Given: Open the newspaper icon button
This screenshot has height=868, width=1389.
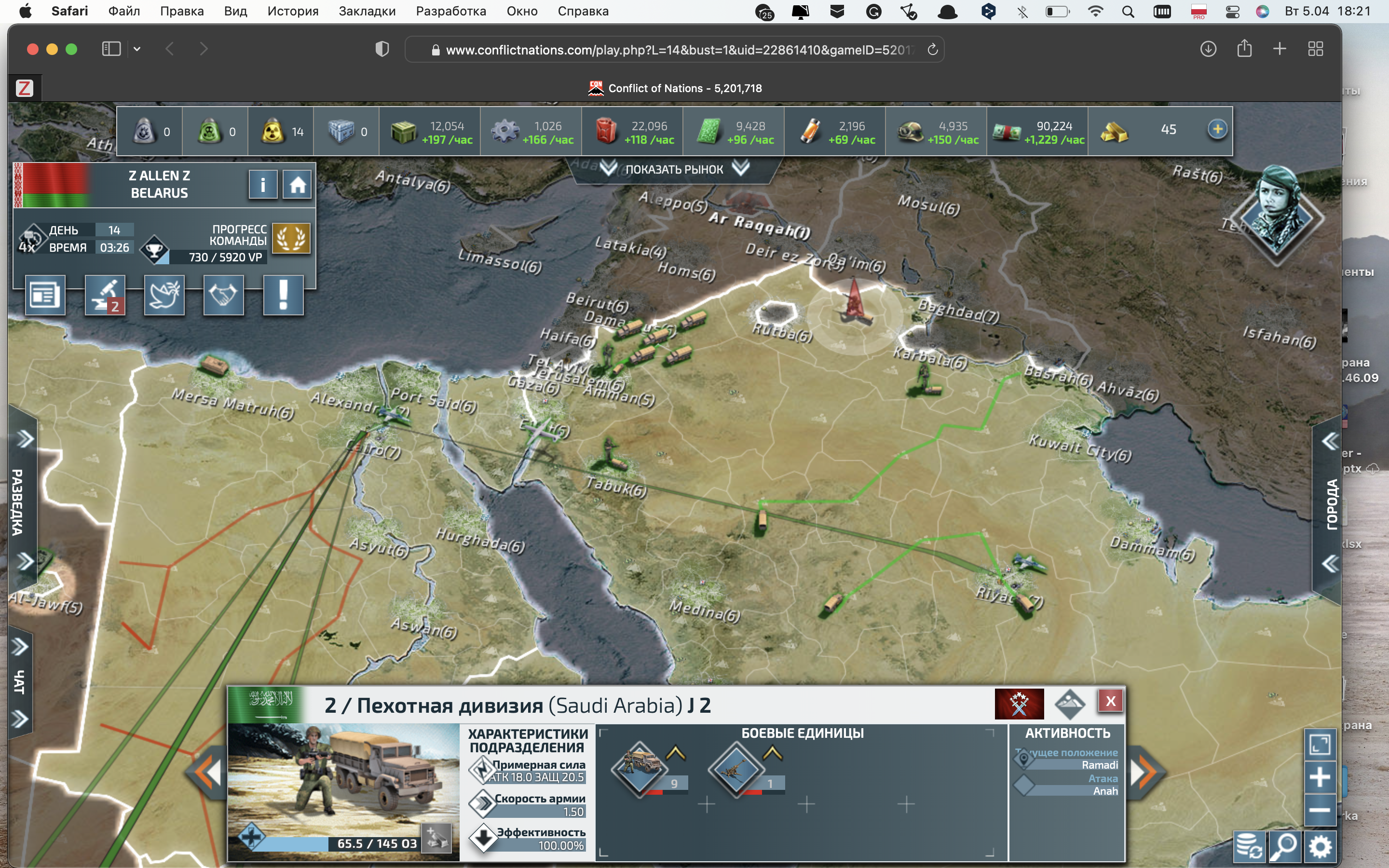Looking at the screenshot, I should point(45,295).
